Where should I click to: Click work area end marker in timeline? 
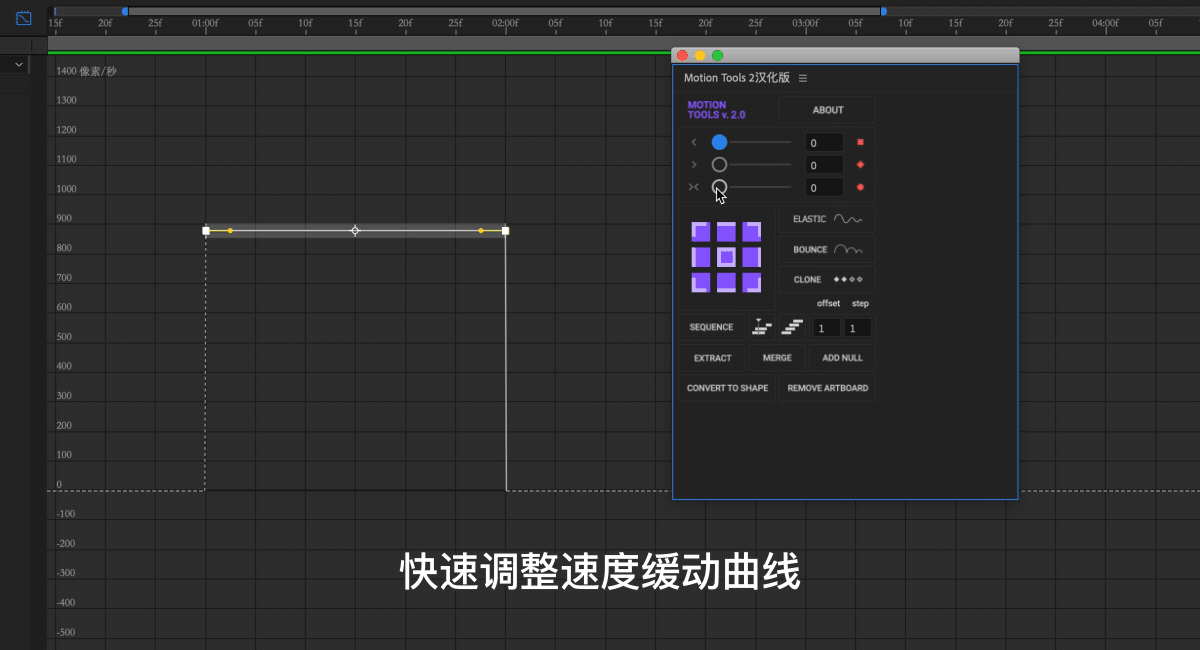coord(883,11)
